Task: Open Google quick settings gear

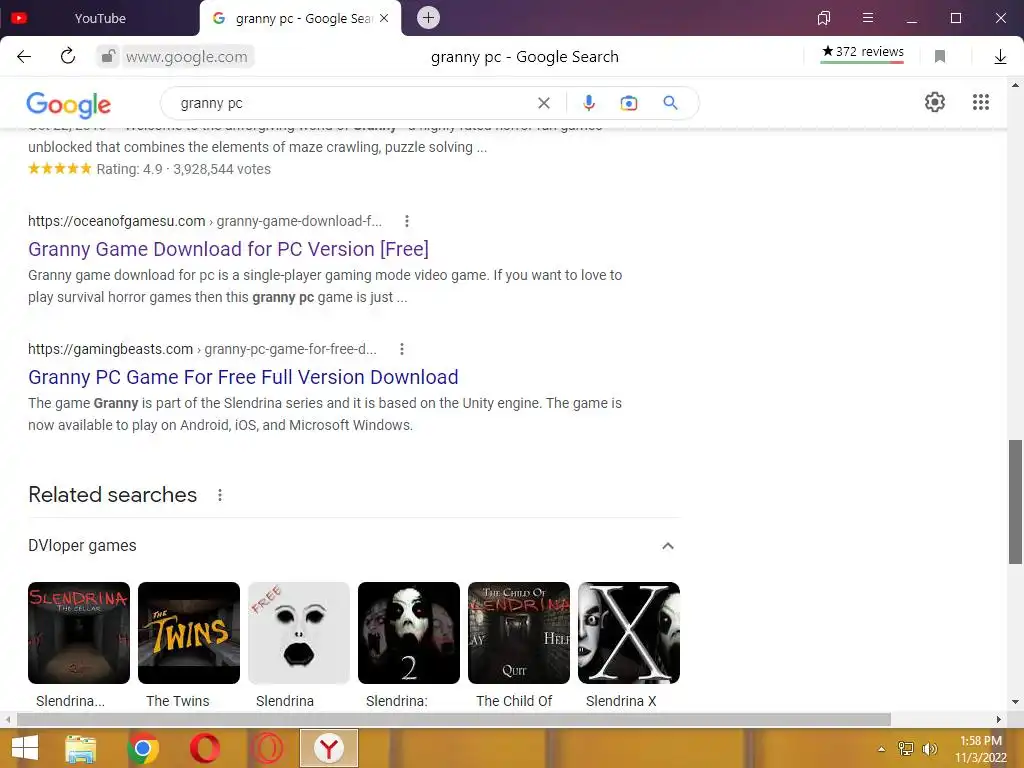Action: [x=935, y=102]
